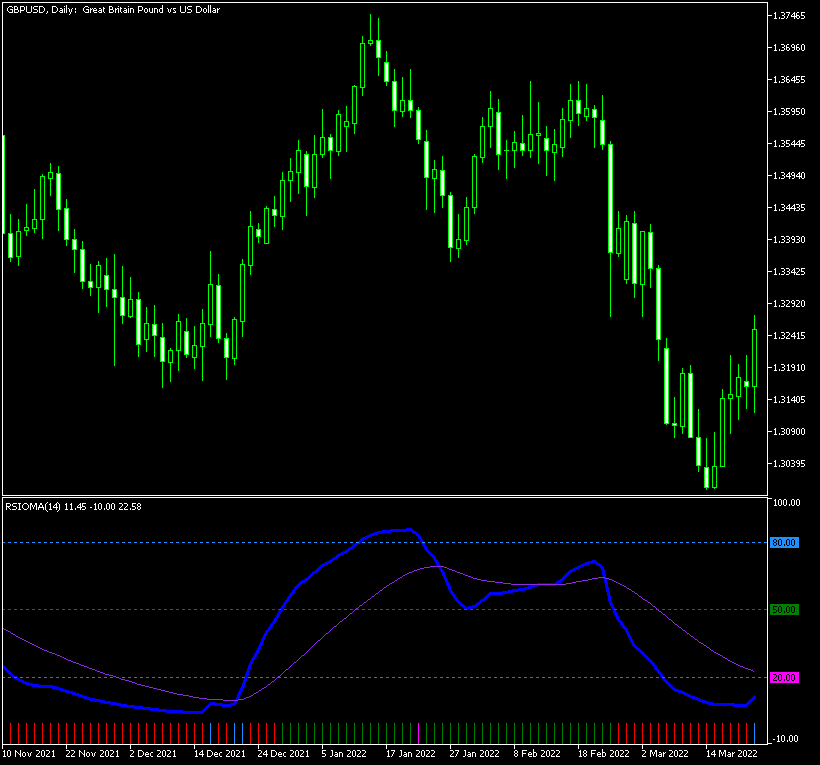The image size is (820, 765).
Task: Select the 10 Nov 2021 date label
Action: point(30,753)
